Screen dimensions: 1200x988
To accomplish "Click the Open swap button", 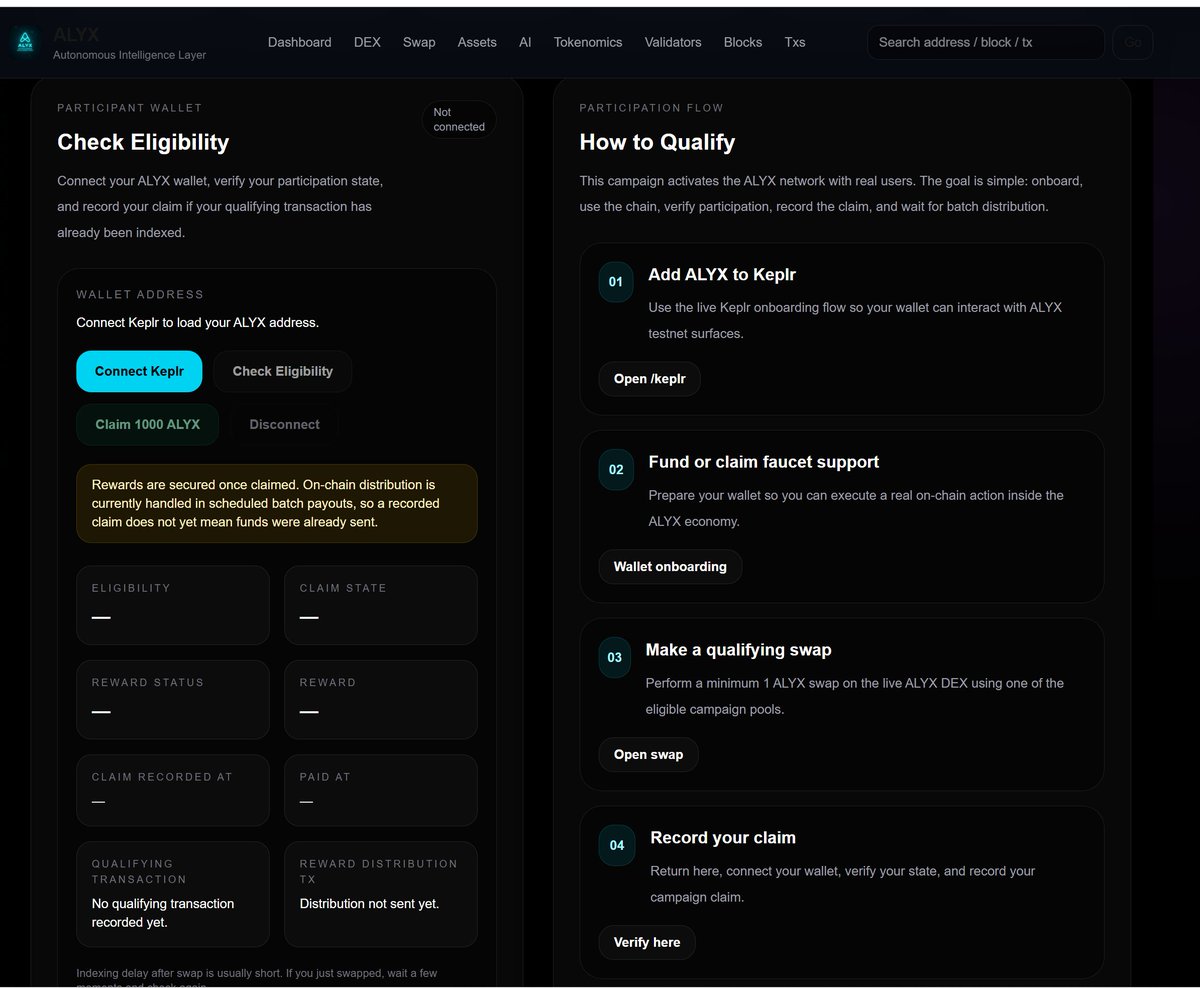I will (649, 754).
